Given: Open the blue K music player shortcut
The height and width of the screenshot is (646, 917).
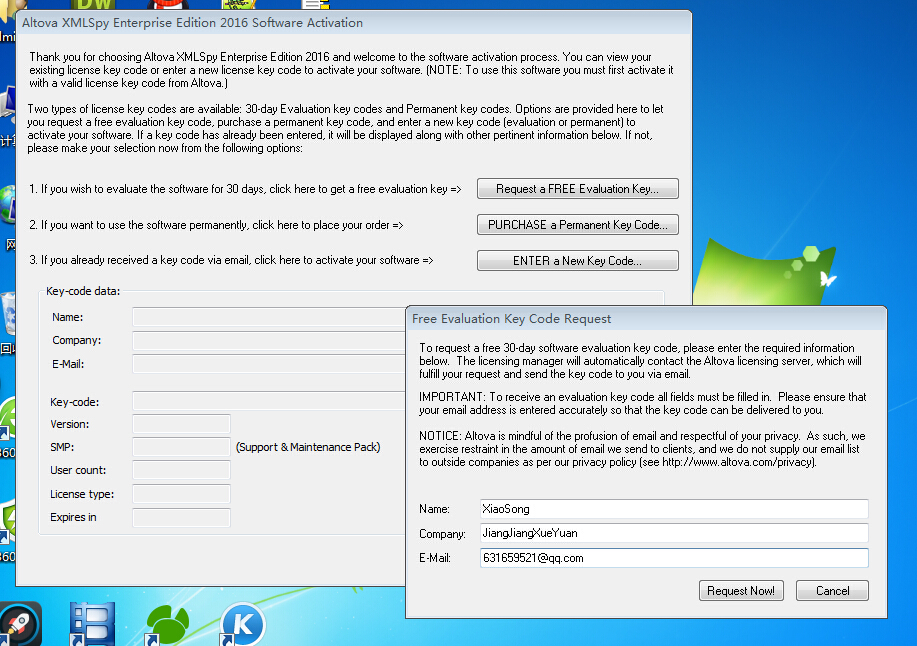Looking at the screenshot, I should [243, 624].
